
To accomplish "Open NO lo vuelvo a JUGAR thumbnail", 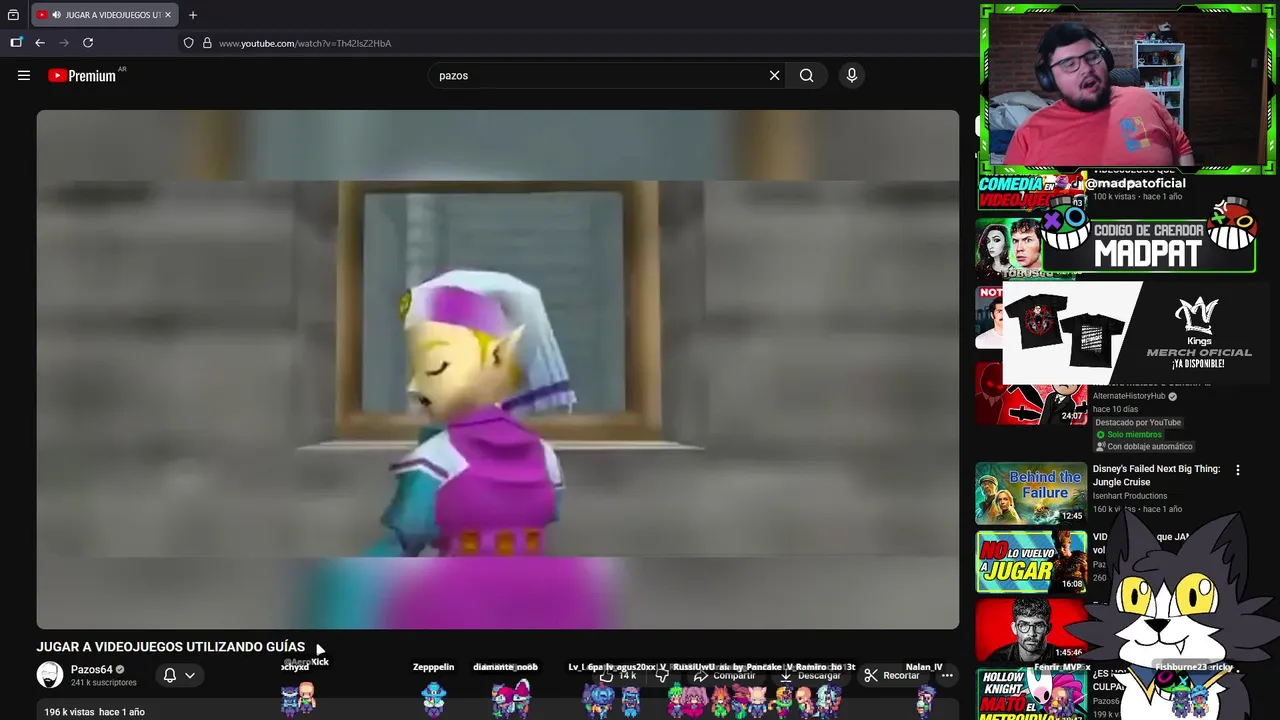I will pyautogui.click(x=1031, y=562).
